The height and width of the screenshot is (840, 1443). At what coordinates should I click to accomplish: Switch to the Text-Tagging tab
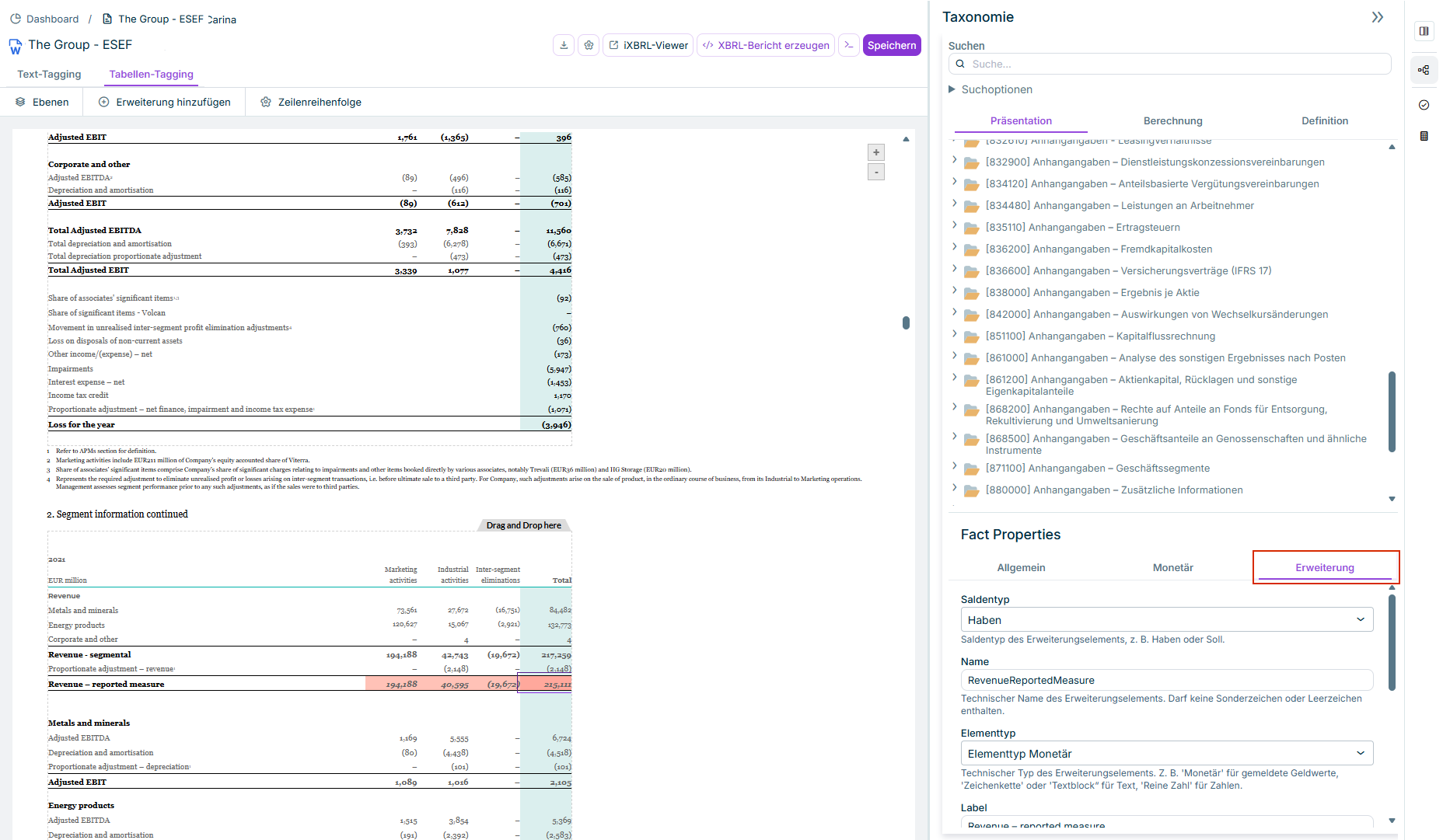pyautogui.click(x=49, y=75)
